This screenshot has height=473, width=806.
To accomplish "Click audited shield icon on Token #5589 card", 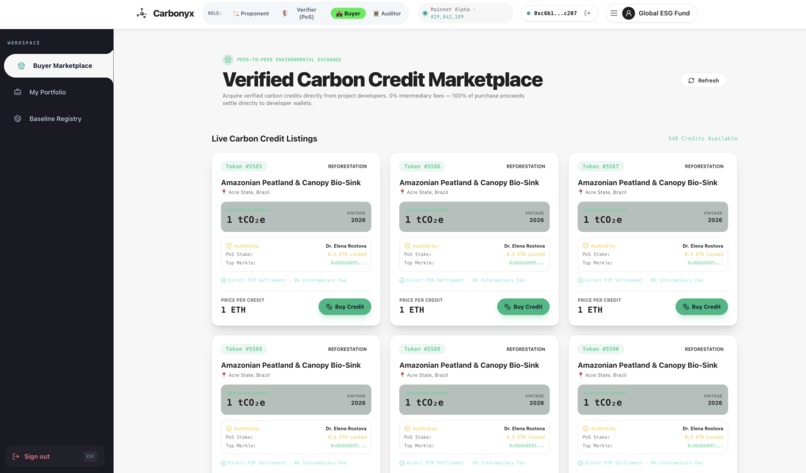I will (x=407, y=428).
